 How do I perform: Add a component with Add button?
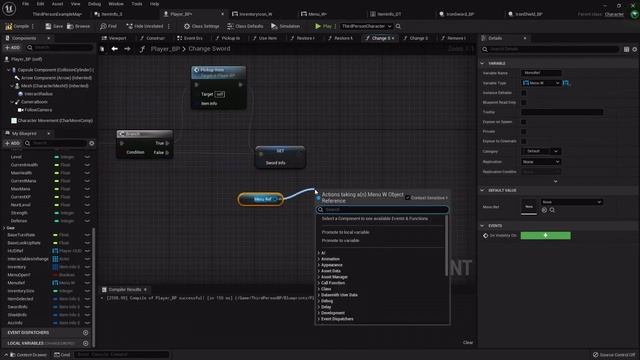[12, 48]
